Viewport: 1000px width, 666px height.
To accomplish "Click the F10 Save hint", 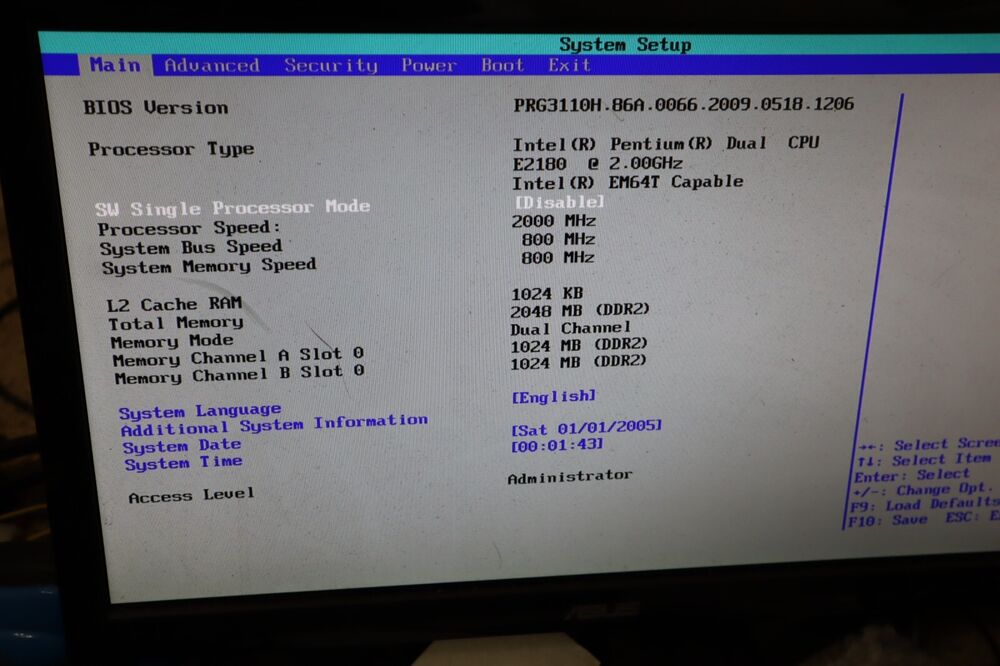I will (x=887, y=521).
